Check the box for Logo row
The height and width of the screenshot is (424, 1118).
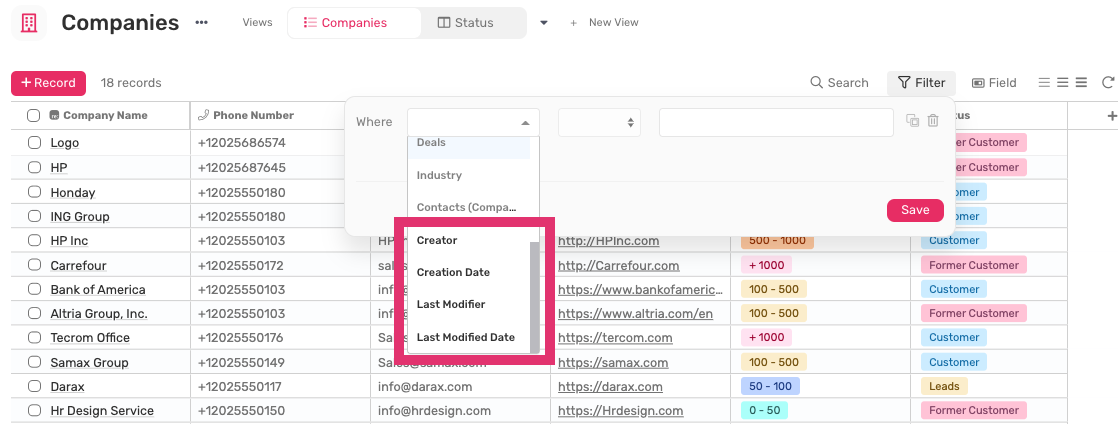pyautogui.click(x=34, y=143)
